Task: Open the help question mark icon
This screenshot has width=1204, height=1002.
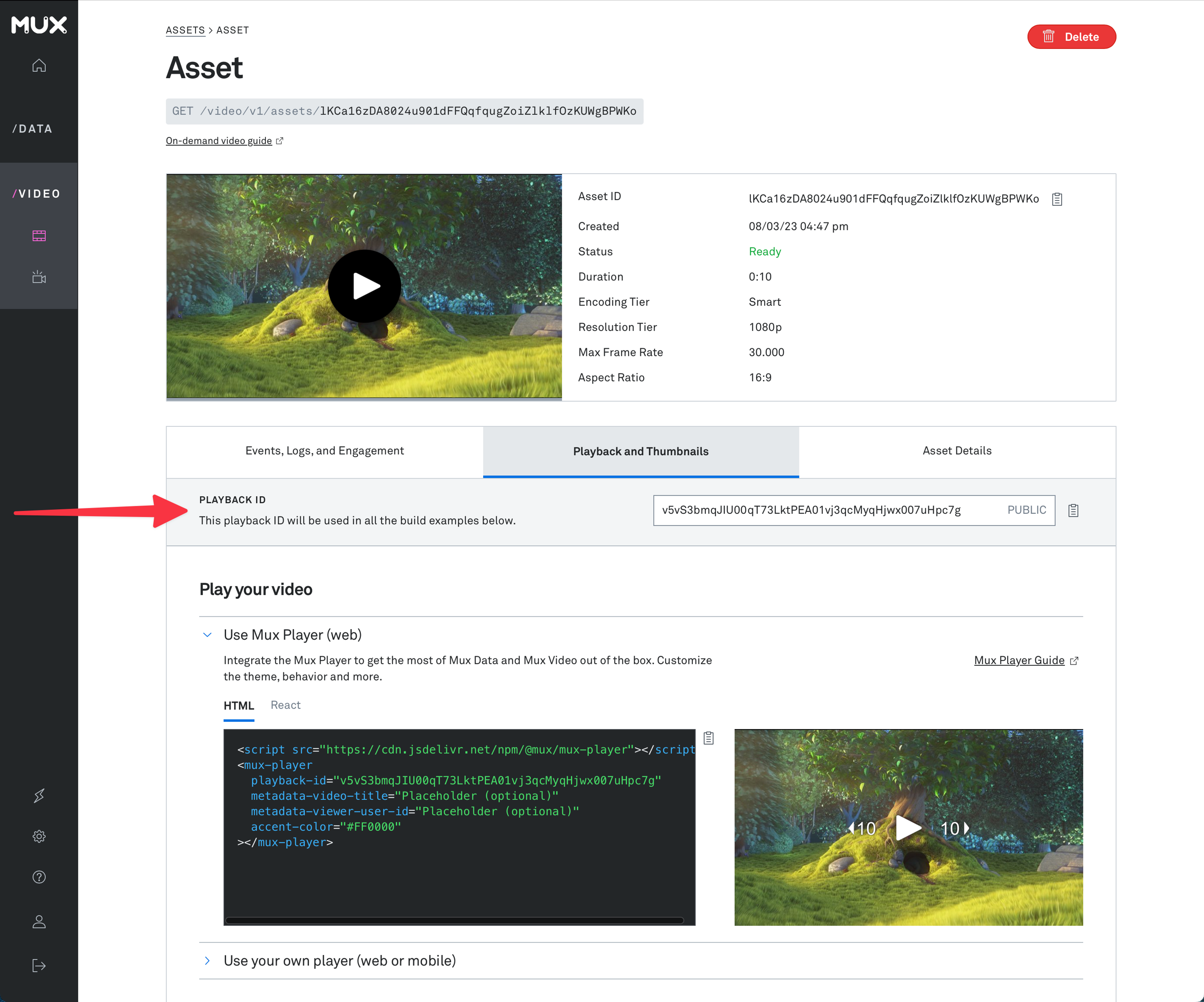Action: tap(39, 877)
